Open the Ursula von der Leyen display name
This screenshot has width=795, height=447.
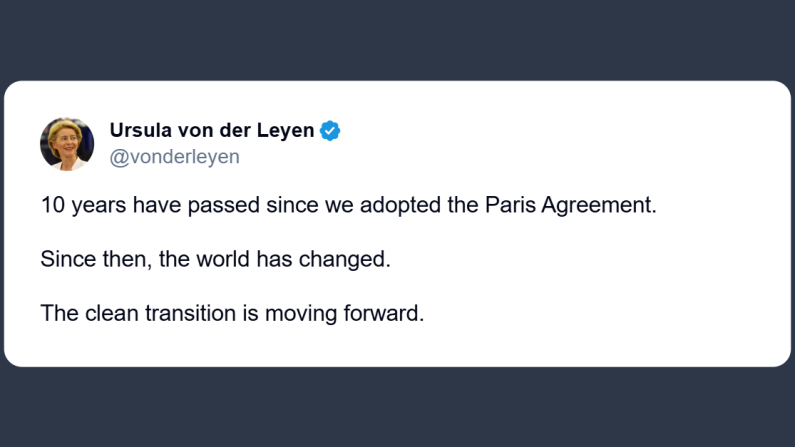pos(211,131)
